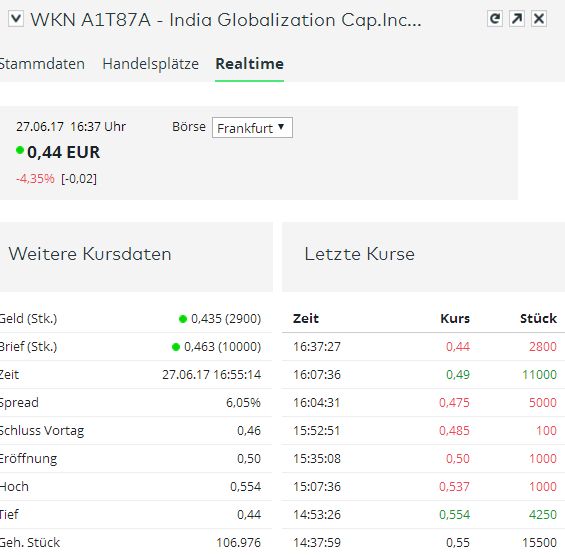Open the Börse Frankfurt dropdown
Screen dimensions: 565x555
click(x=252, y=128)
